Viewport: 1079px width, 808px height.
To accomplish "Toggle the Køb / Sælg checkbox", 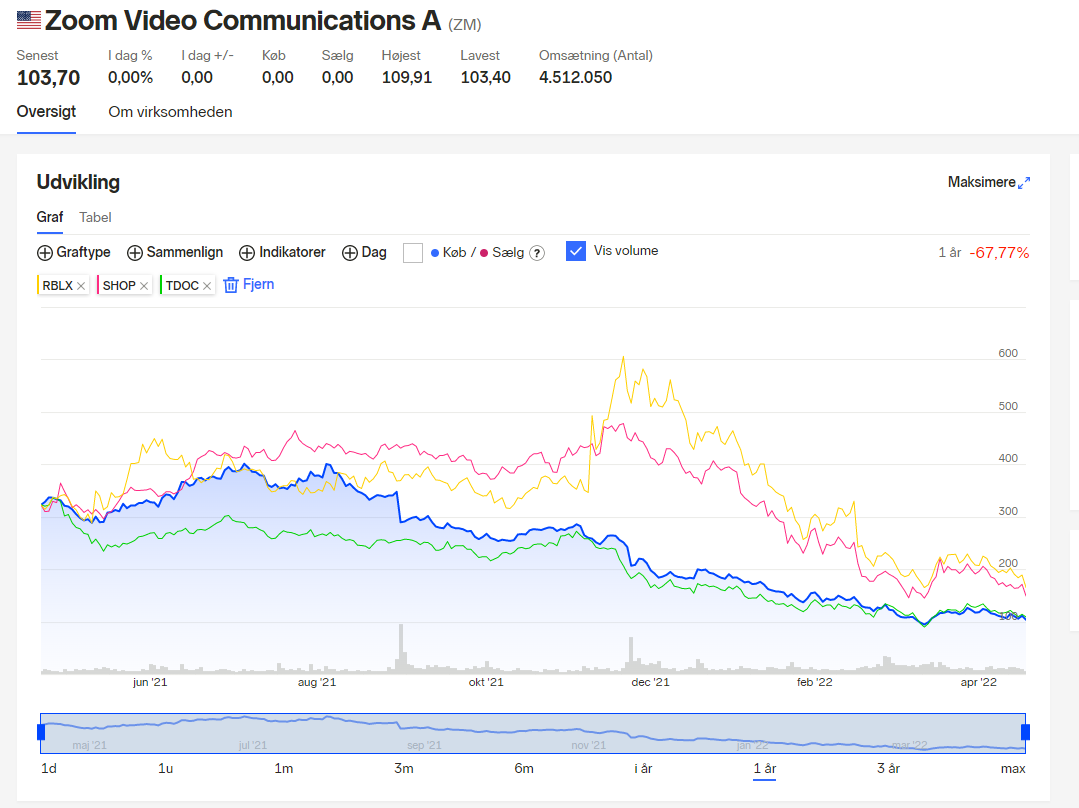I will point(413,253).
